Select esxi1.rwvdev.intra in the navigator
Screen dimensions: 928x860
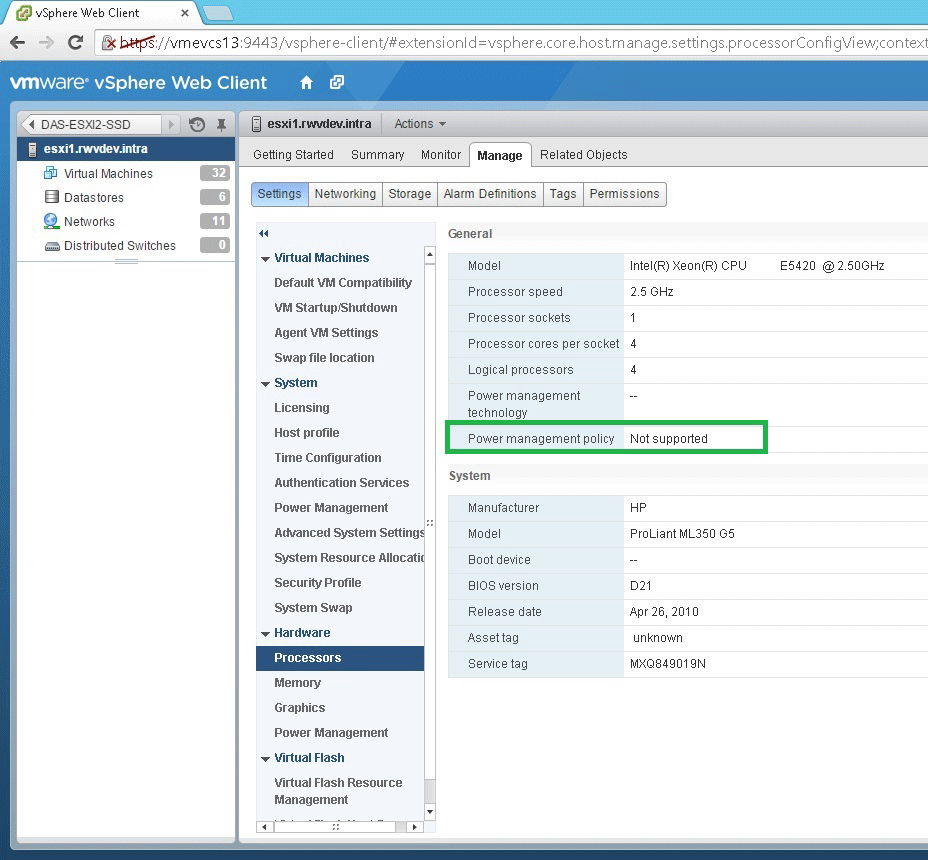coord(126,149)
